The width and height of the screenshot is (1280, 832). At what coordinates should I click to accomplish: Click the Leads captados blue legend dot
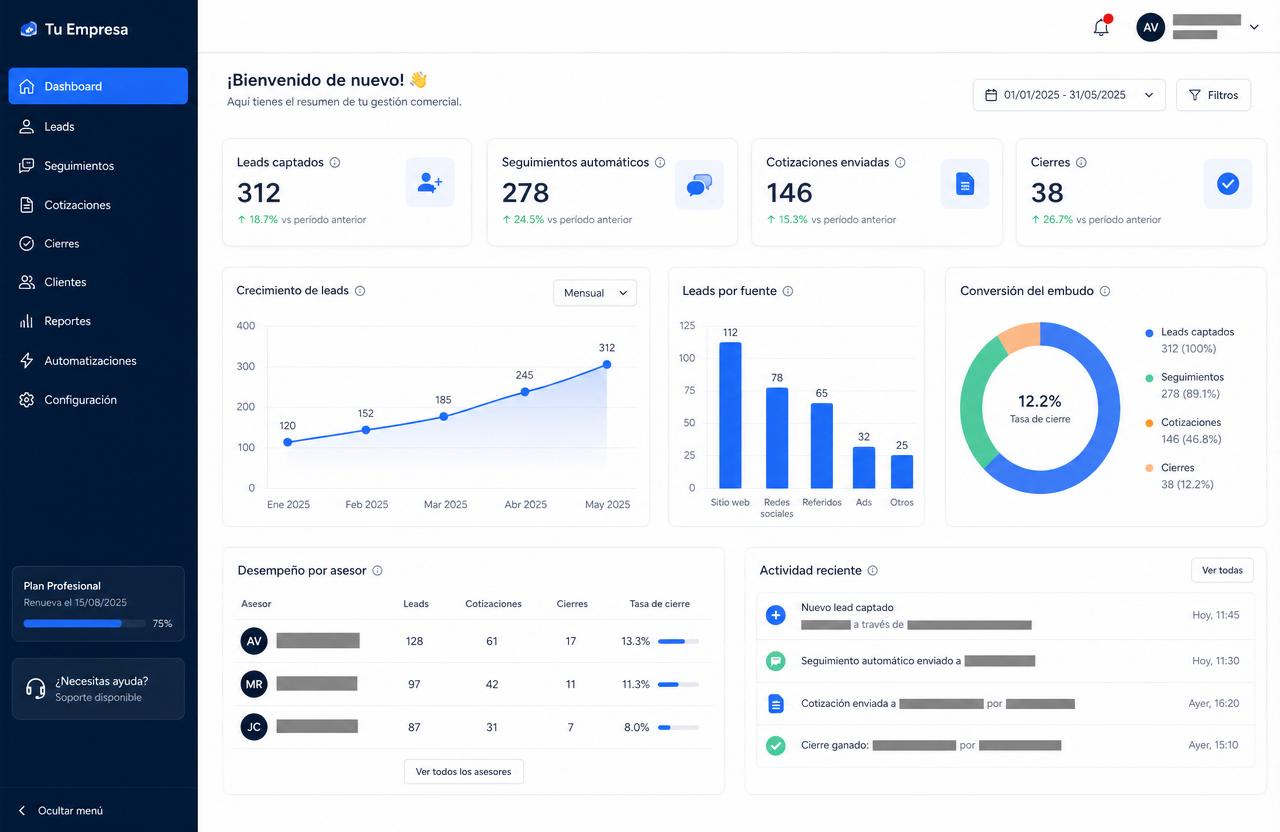(x=1150, y=332)
